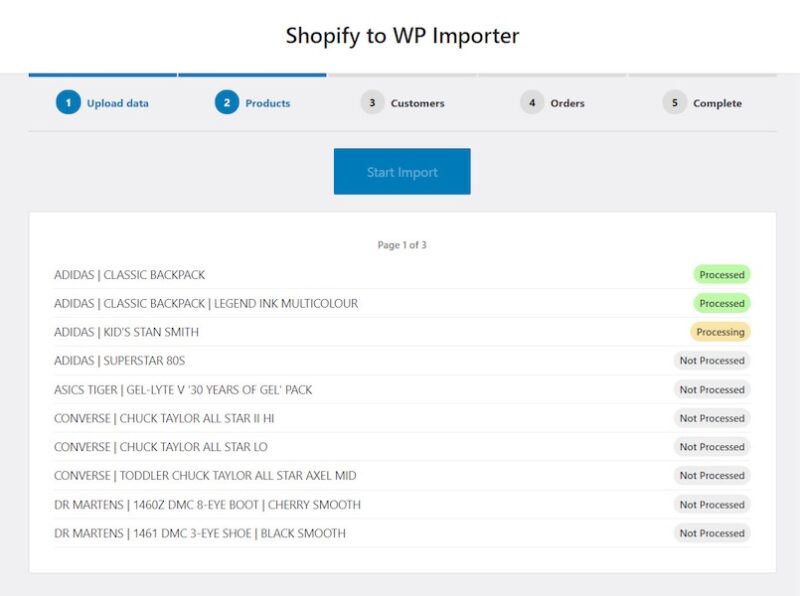Select the Customers step circle icon

372,103
